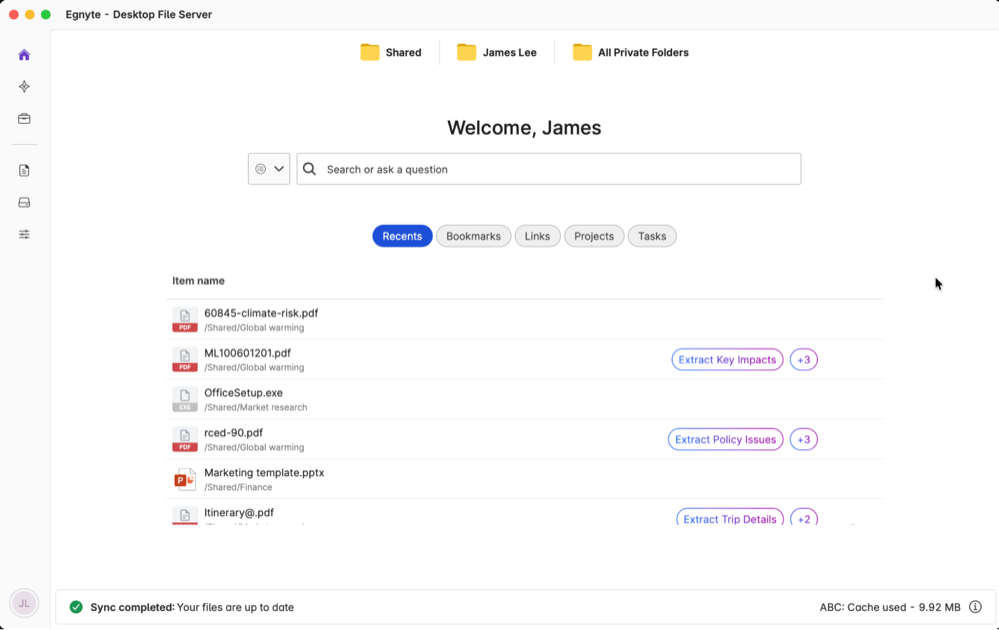Click the Extract Key Impacts button

pyautogui.click(x=727, y=359)
